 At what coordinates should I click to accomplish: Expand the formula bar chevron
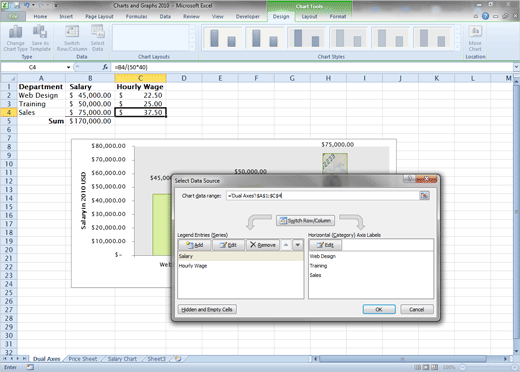(x=516, y=67)
